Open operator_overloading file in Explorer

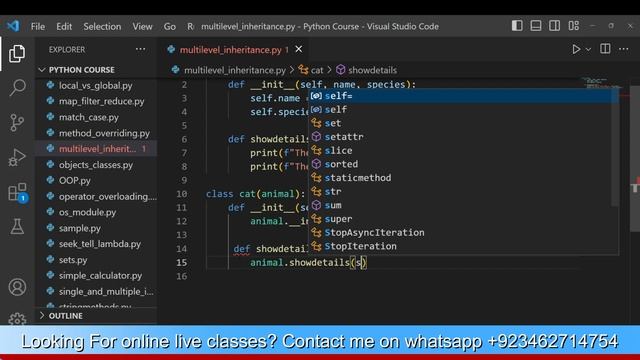tap(96, 196)
